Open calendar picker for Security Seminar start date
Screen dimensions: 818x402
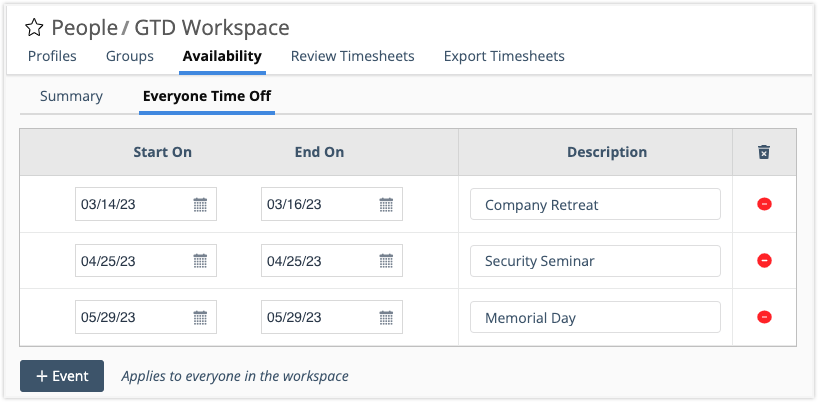point(200,262)
